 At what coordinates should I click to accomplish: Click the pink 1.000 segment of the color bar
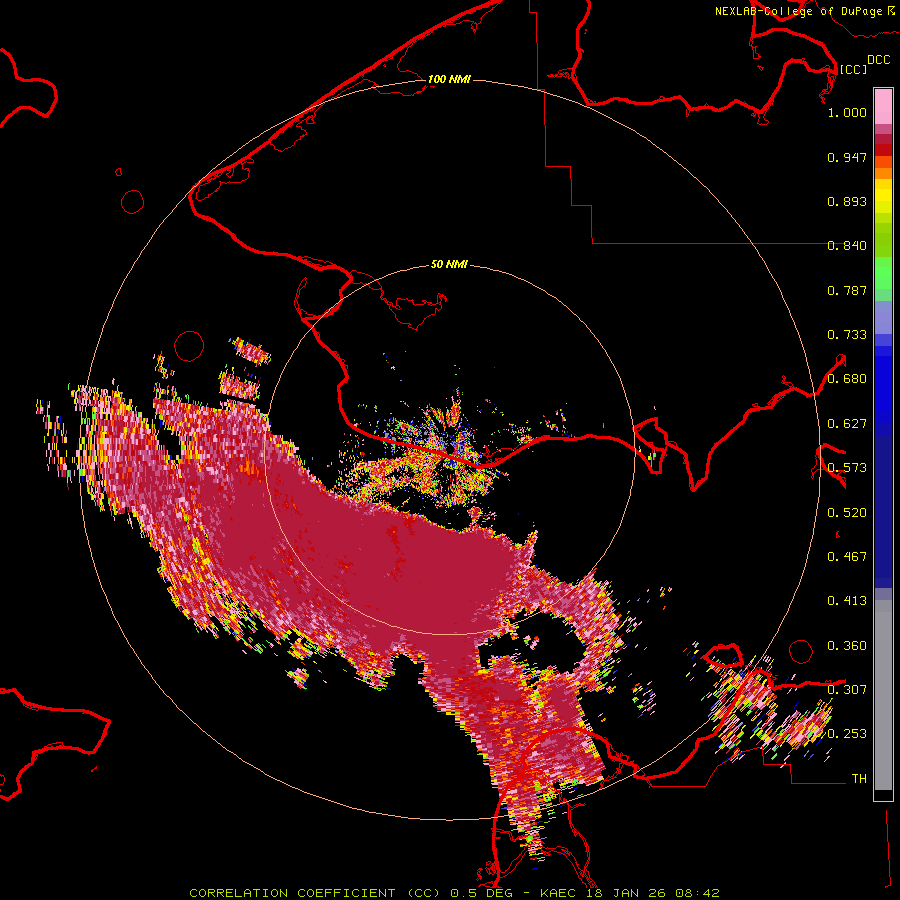point(883,107)
